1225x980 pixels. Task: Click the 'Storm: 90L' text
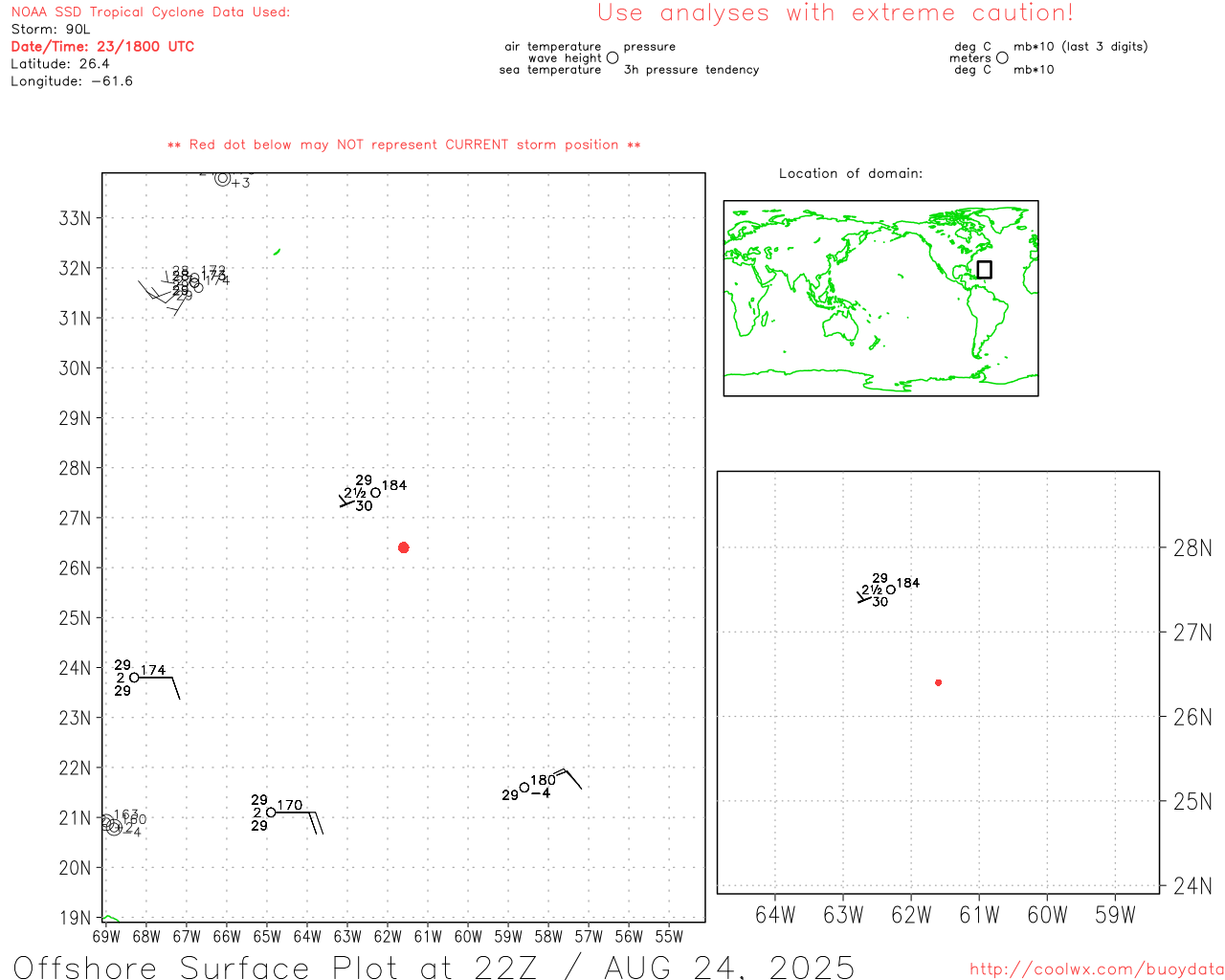51,30
